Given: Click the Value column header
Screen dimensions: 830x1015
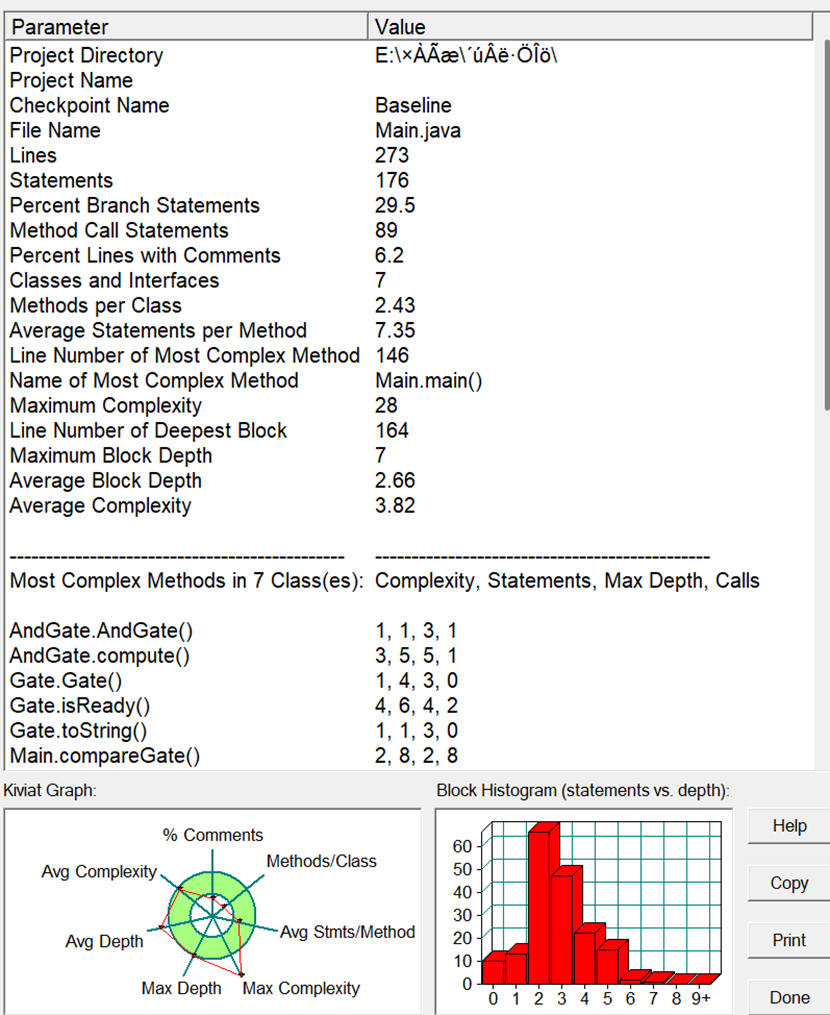Looking at the screenshot, I should pyautogui.click(x=590, y=27).
